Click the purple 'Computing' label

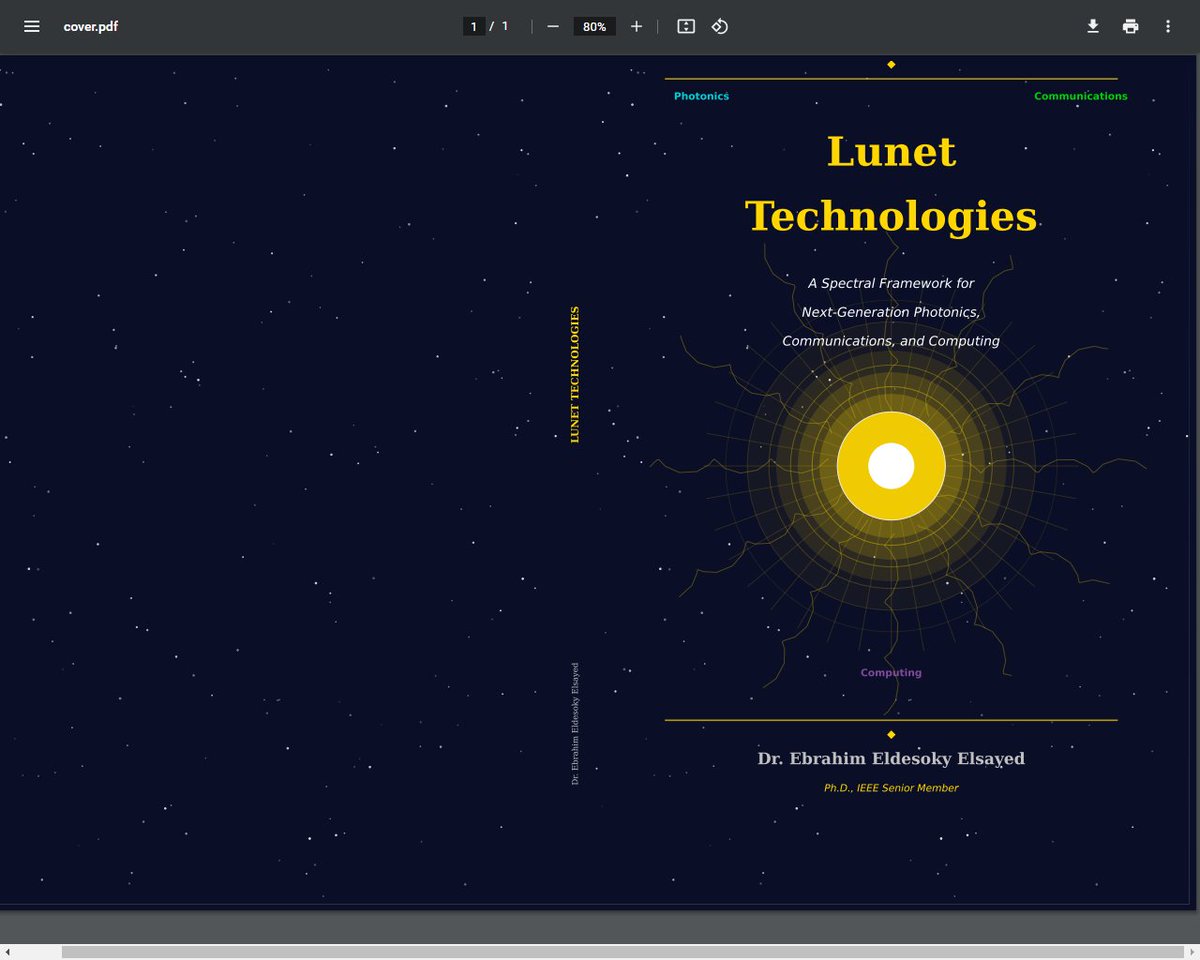point(891,673)
